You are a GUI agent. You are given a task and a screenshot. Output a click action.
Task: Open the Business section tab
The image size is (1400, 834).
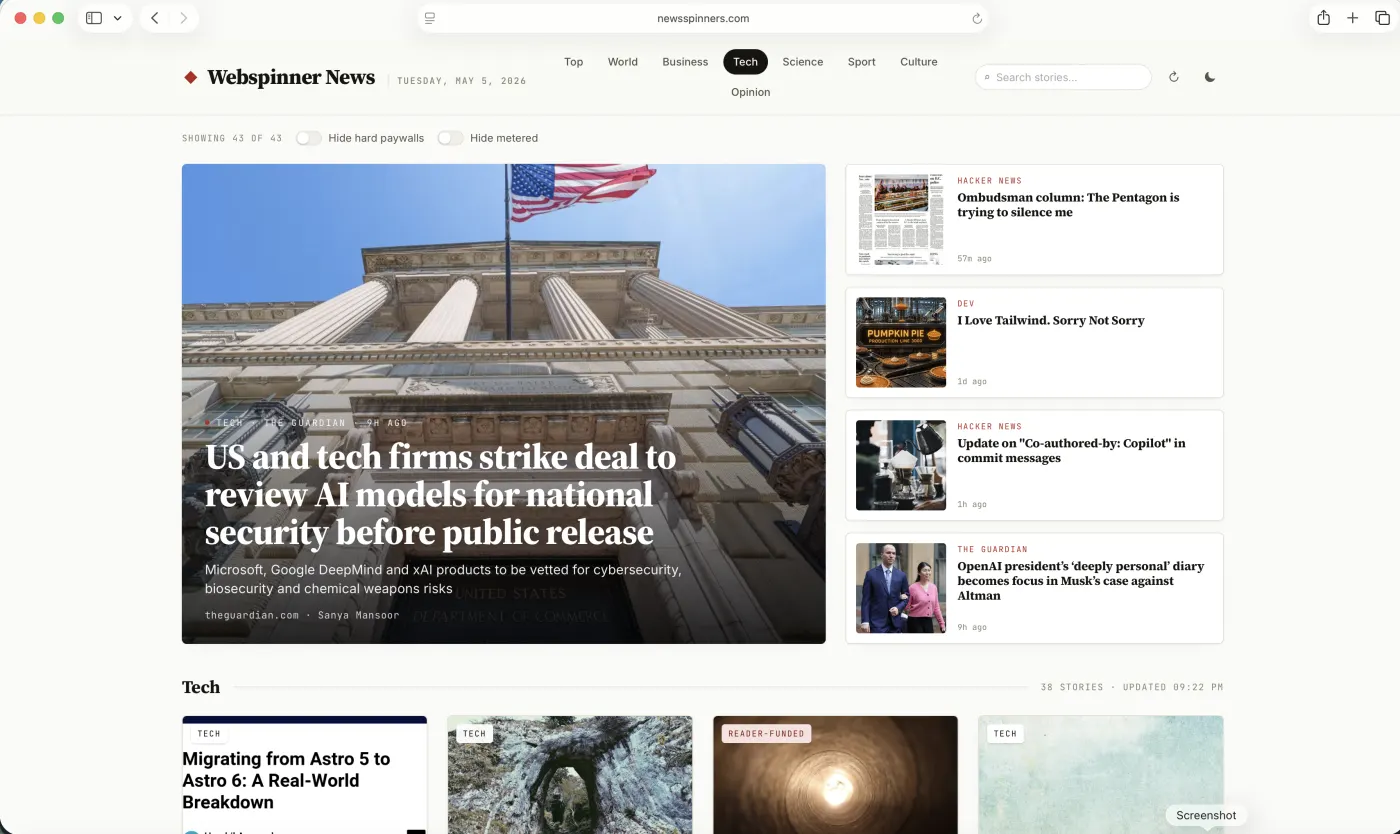[x=685, y=62]
